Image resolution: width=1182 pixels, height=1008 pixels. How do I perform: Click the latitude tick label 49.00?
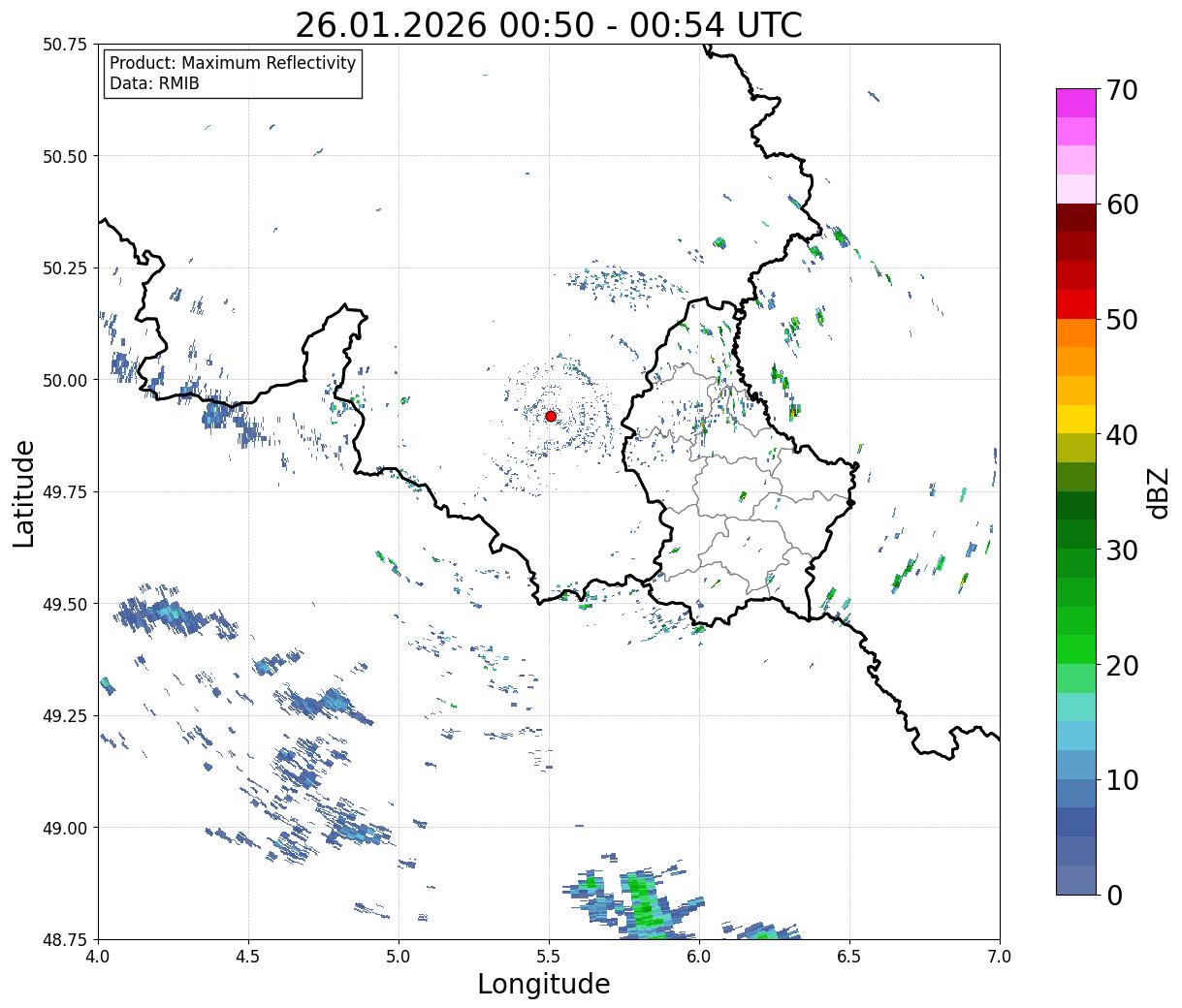tap(65, 828)
